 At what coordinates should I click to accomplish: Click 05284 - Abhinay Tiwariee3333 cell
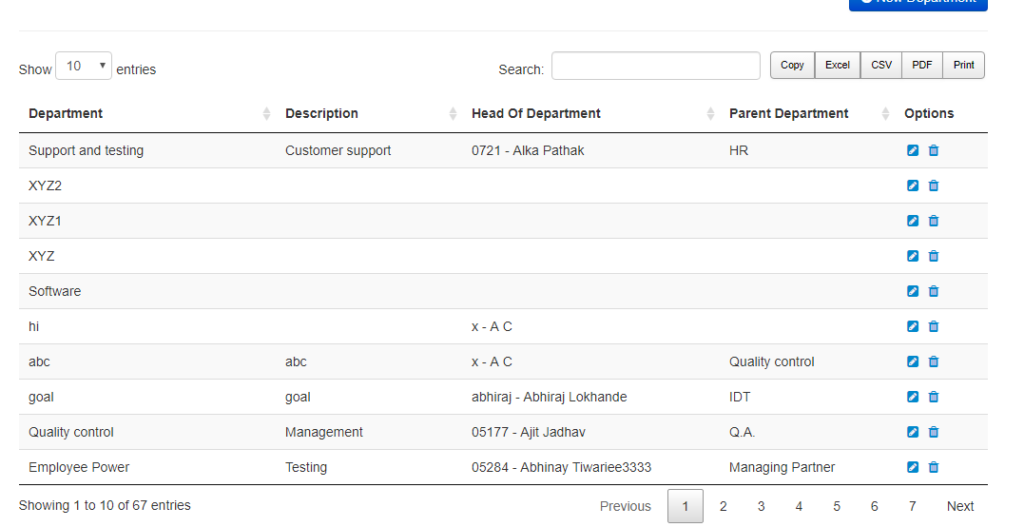[x=562, y=468]
